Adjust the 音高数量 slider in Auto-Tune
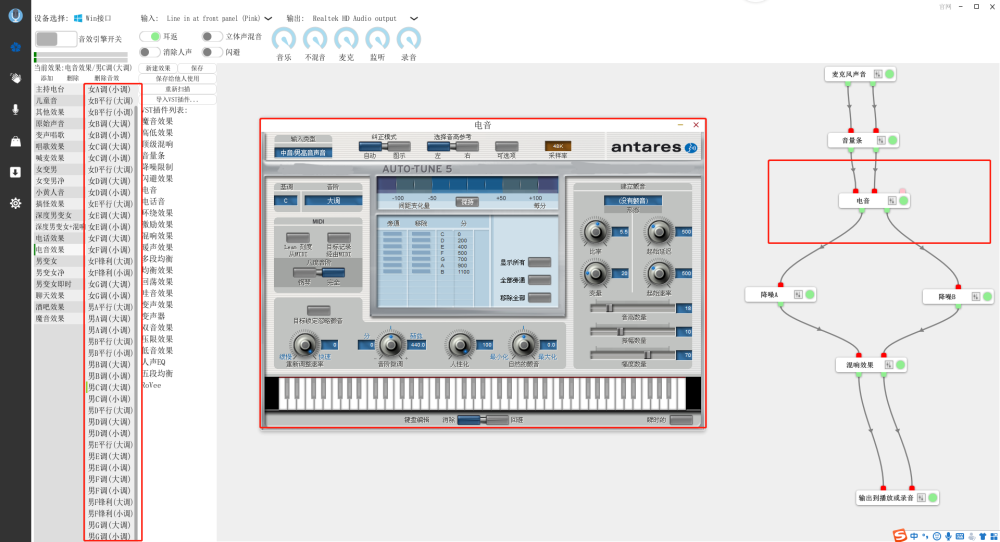The image size is (1000, 542). point(633,308)
